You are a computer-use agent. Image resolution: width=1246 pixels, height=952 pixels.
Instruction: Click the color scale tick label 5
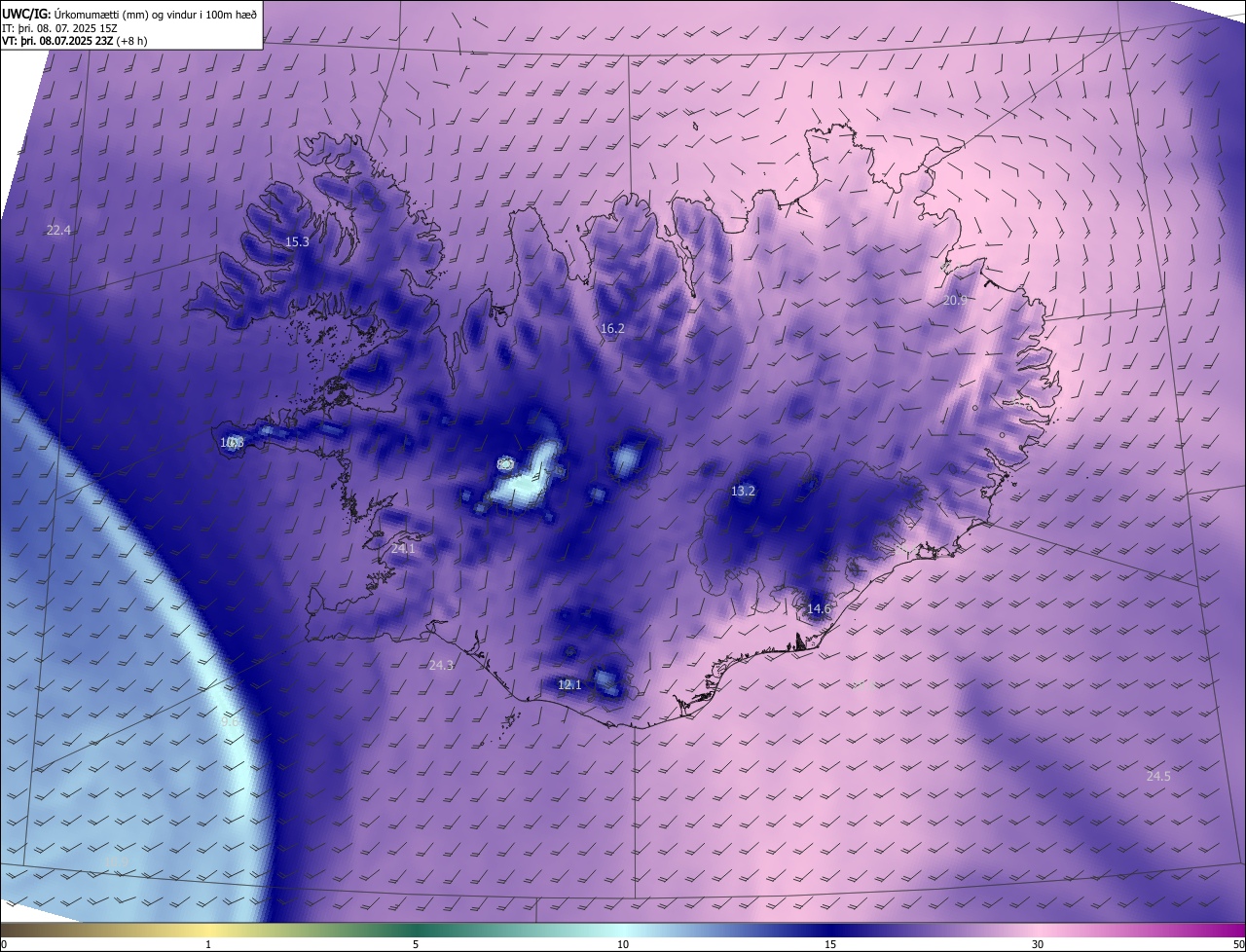(x=416, y=944)
